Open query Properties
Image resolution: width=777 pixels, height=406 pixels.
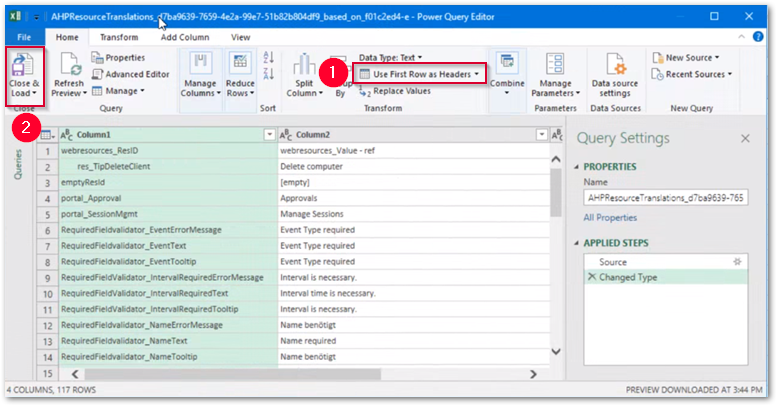pos(118,58)
